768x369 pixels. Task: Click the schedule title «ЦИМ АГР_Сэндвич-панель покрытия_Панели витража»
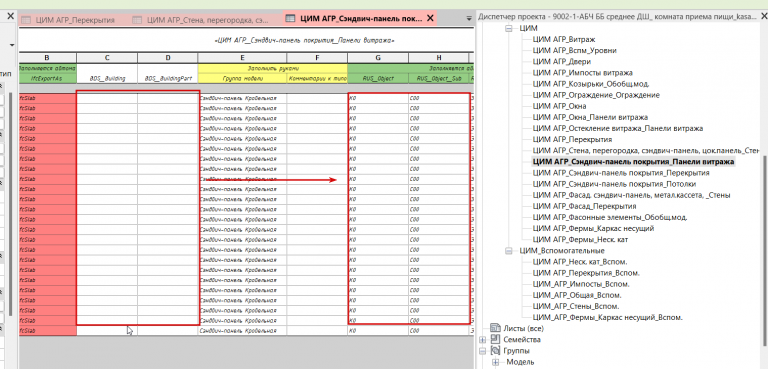point(304,40)
